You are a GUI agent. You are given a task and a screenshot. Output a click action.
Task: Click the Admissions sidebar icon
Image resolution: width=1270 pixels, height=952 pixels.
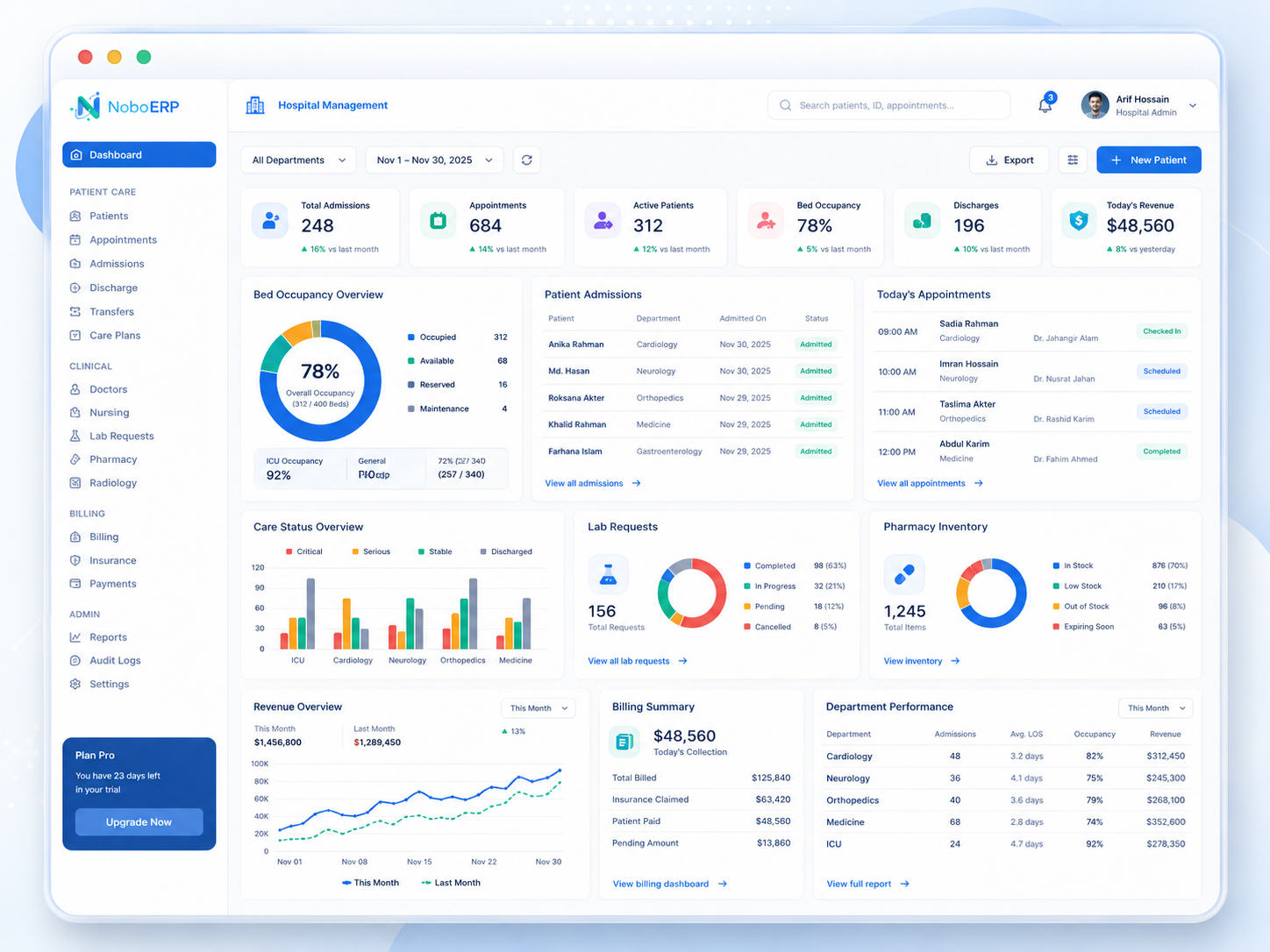point(75,263)
